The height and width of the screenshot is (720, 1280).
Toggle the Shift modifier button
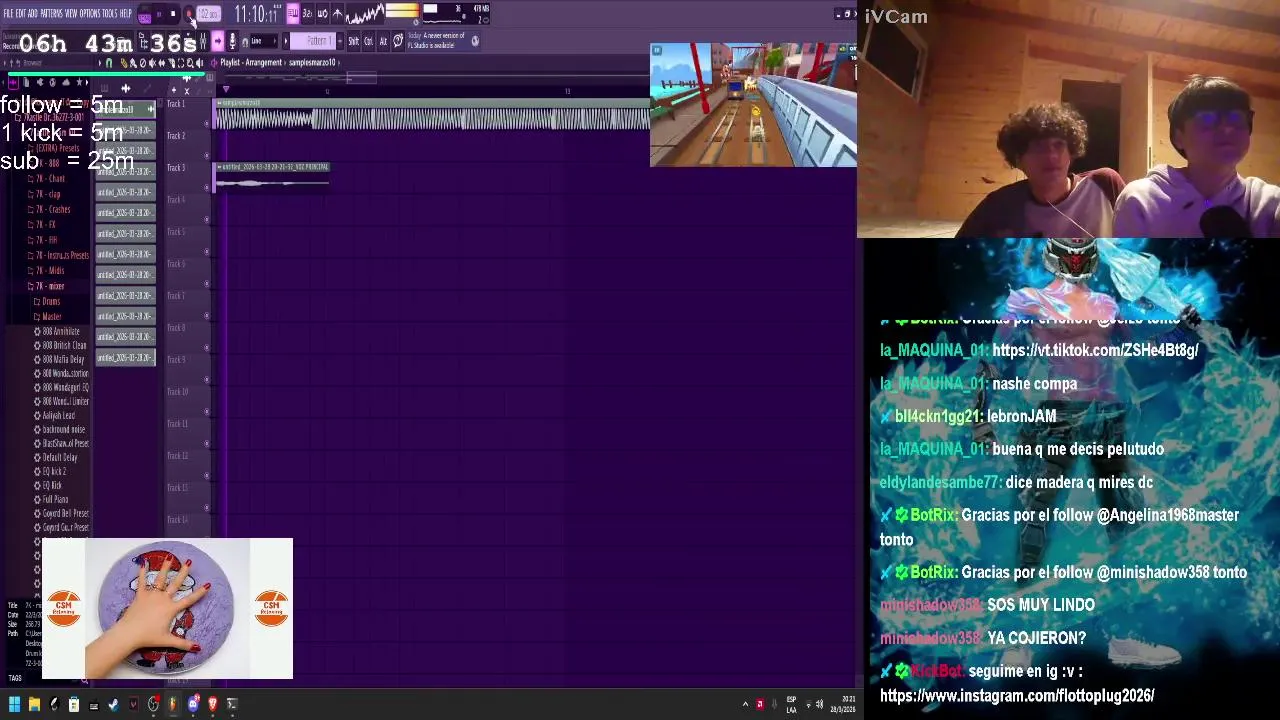353,40
